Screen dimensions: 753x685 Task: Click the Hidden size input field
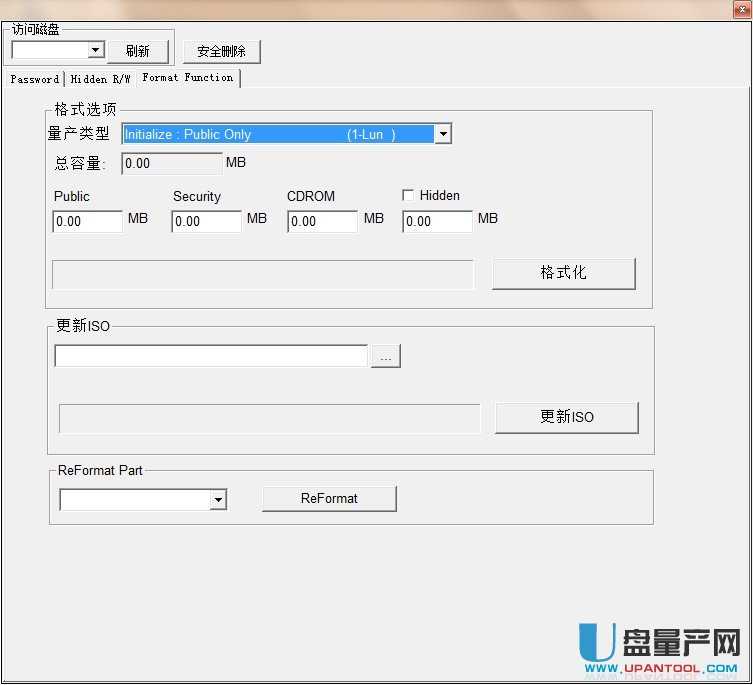tap(437, 221)
